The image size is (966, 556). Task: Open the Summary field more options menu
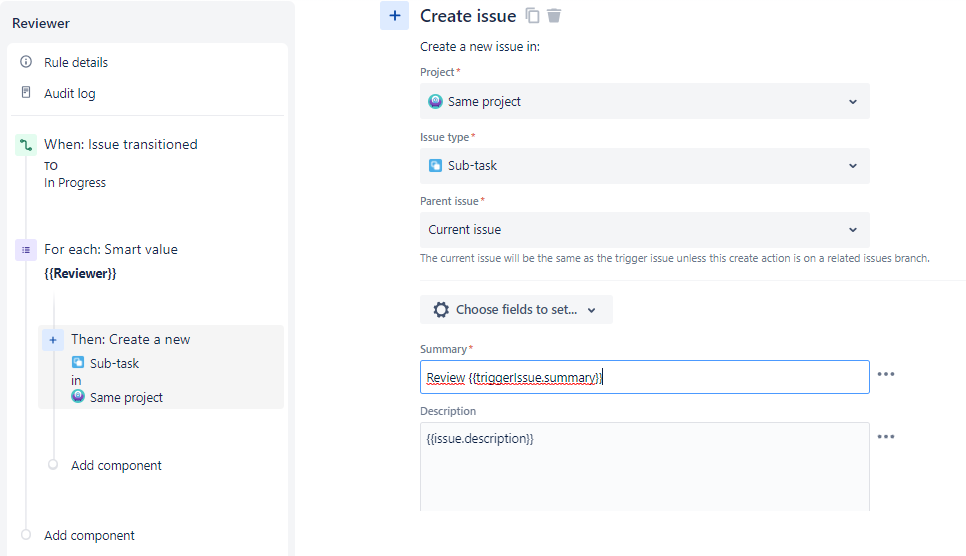click(886, 374)
